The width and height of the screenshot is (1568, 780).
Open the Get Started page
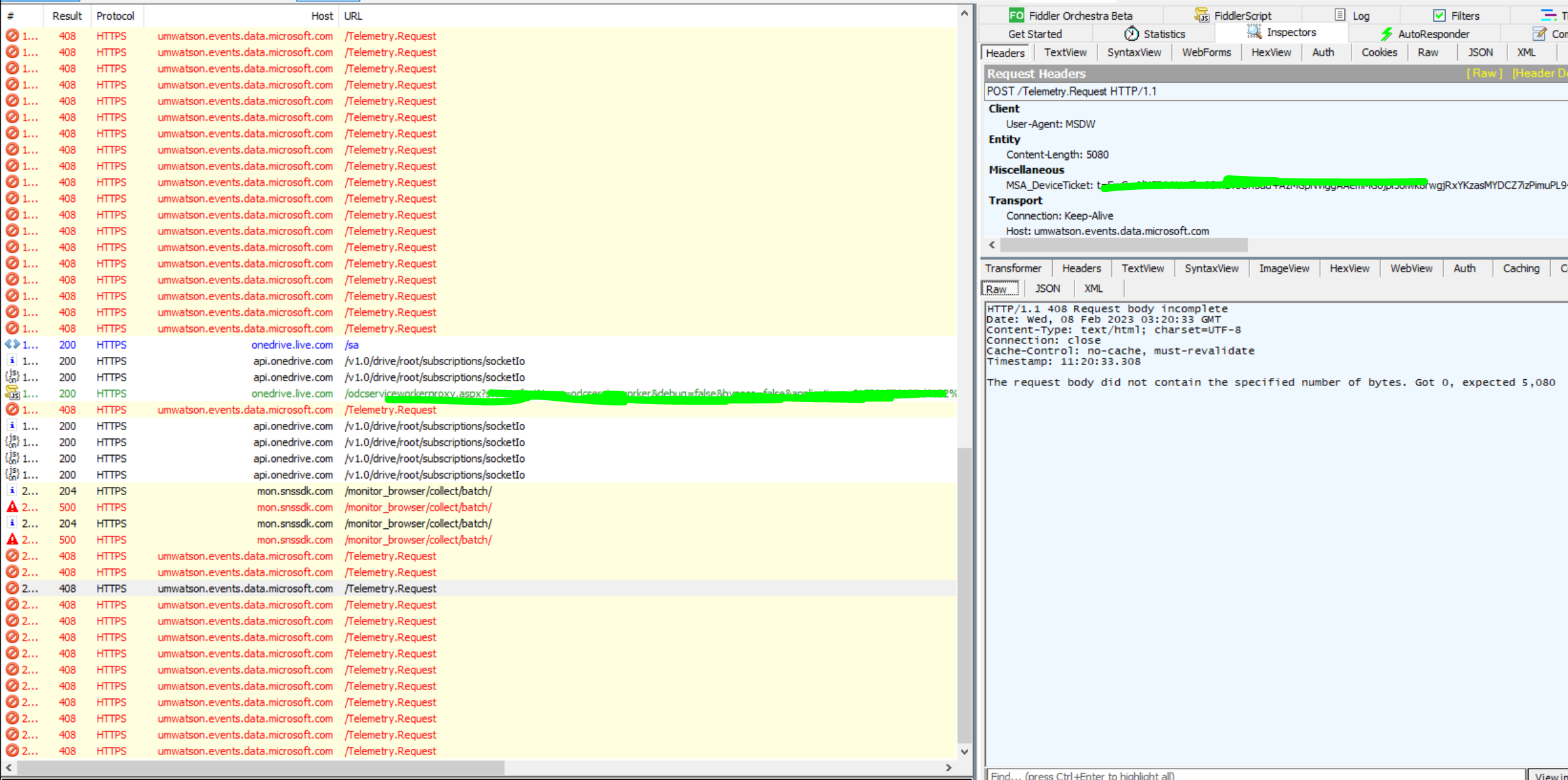tap(1036, 33)
